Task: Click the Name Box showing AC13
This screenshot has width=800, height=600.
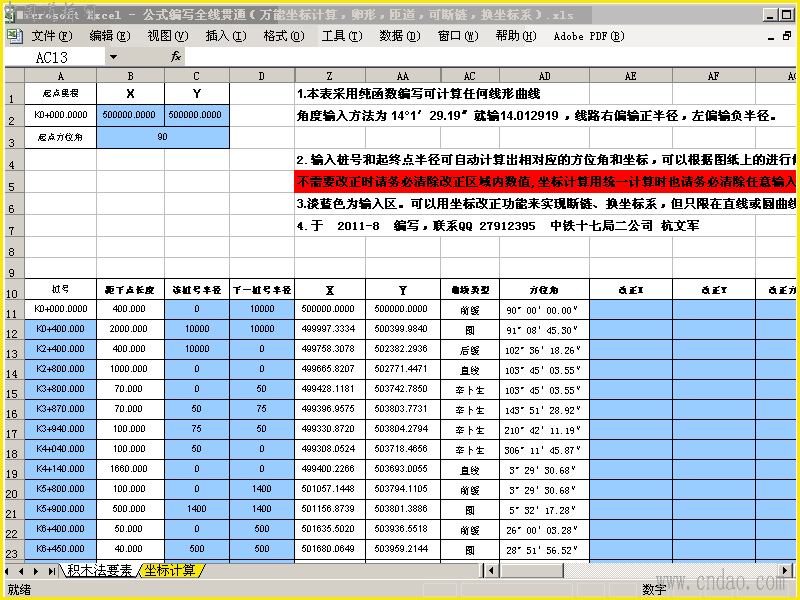Action: pos(55,57)
